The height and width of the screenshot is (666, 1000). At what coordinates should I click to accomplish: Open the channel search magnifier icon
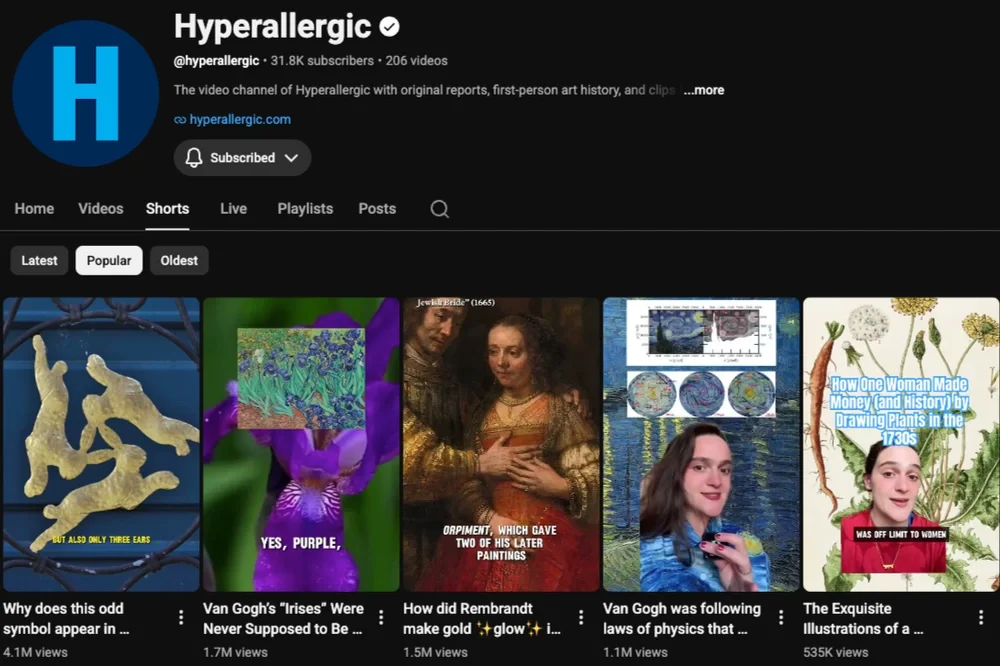(x=439, y=209)
